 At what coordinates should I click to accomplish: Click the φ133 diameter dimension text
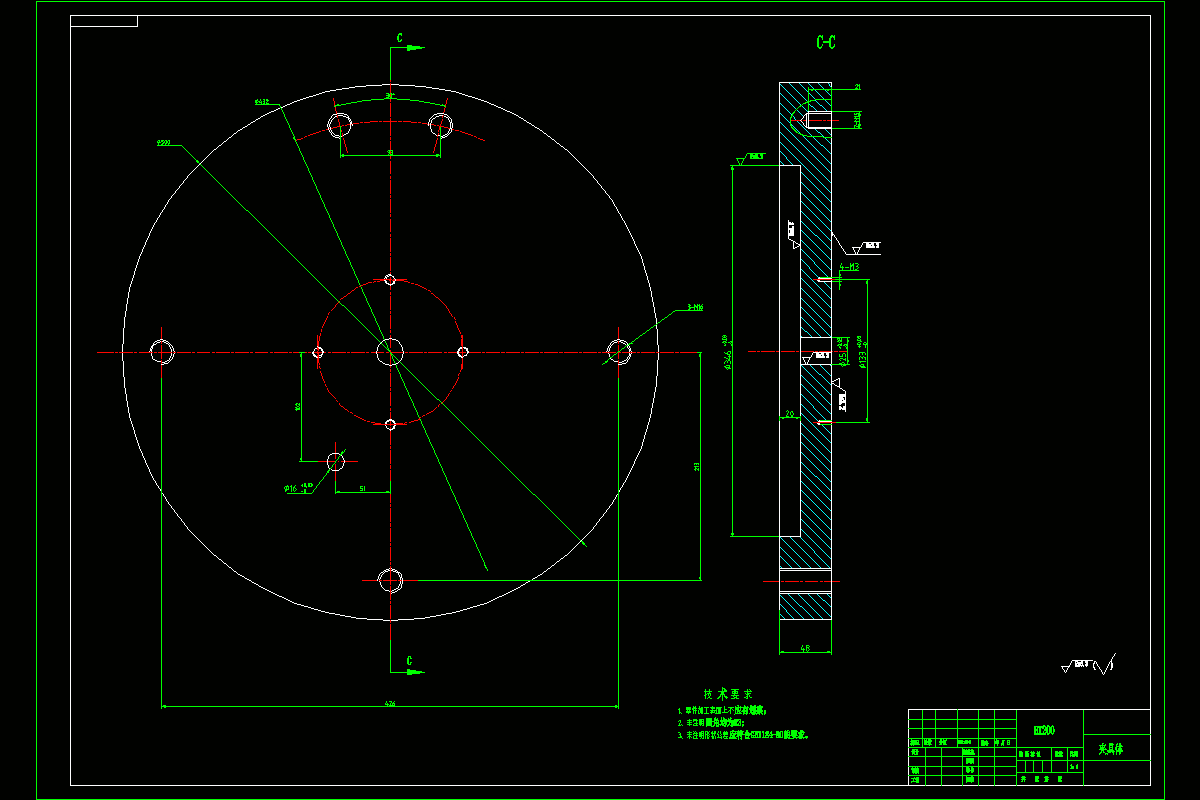point(861,350)
